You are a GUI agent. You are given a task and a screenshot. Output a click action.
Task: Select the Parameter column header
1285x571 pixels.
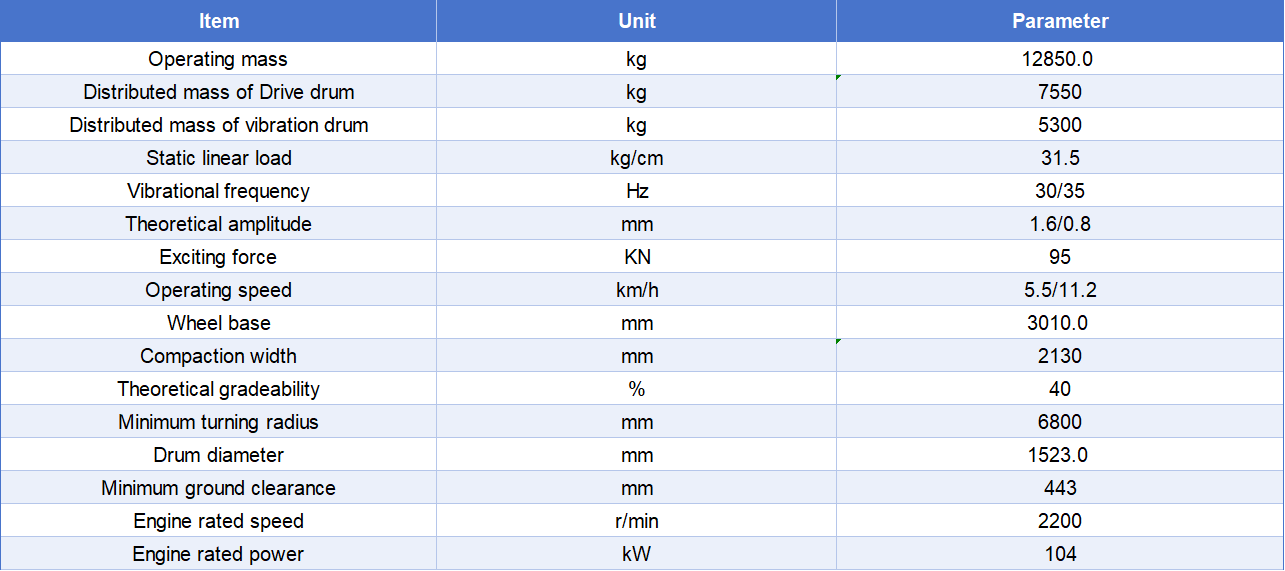click(x=1060, y=21)
